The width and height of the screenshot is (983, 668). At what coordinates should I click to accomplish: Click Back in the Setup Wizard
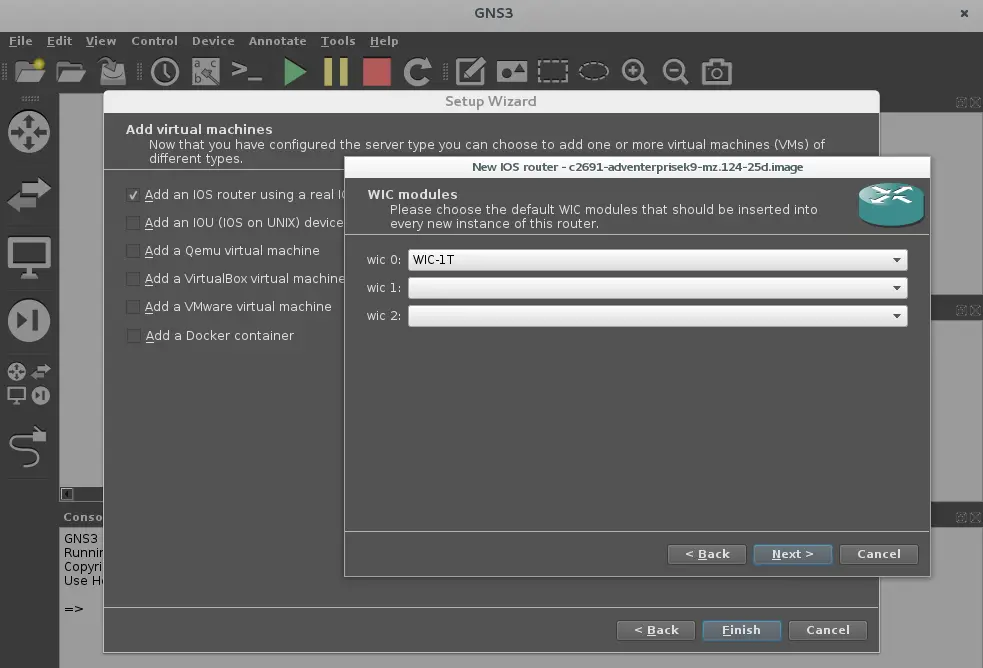pos(656,630)
